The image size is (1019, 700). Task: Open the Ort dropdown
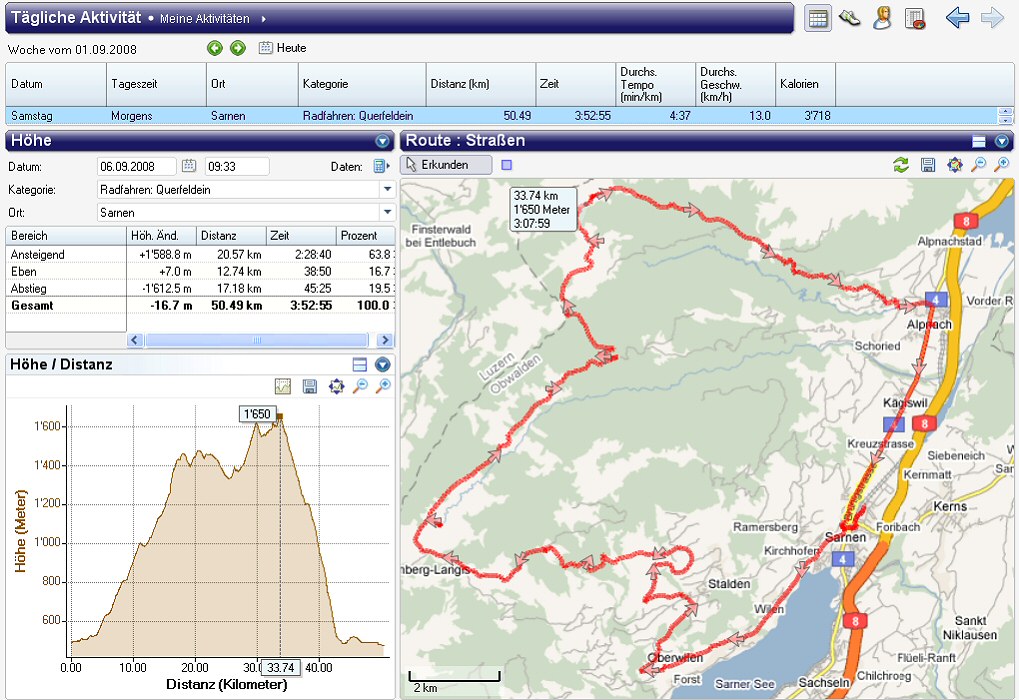[387, 212]
